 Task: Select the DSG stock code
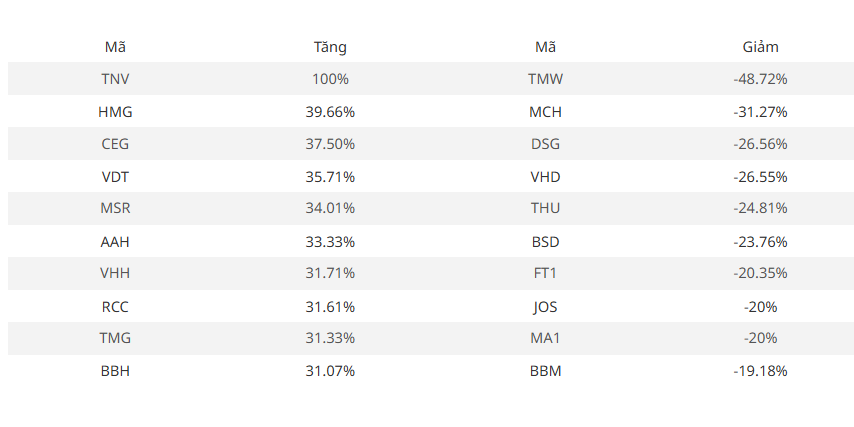click(545, 144)
